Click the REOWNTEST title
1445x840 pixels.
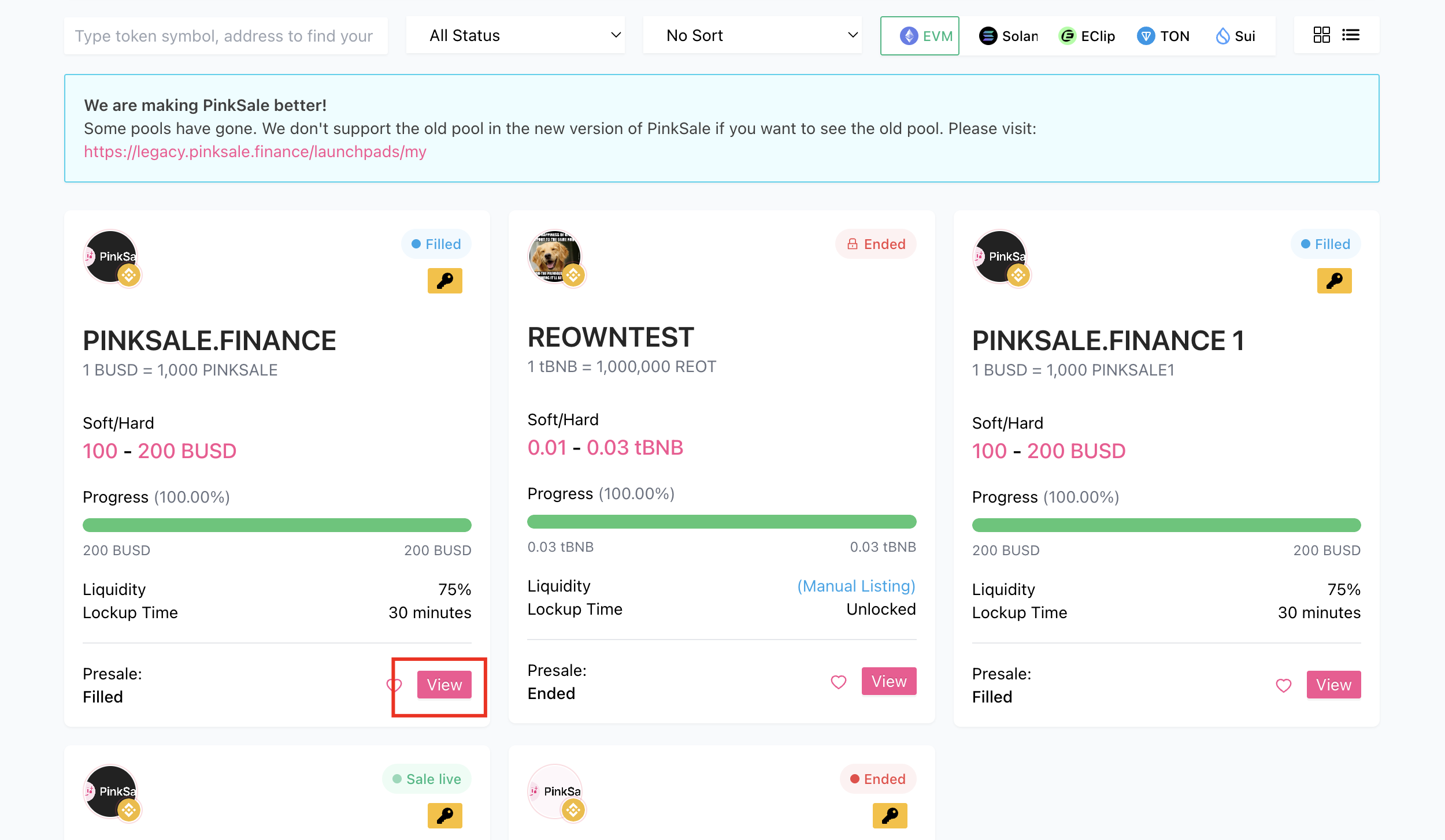tap(610, 337)
